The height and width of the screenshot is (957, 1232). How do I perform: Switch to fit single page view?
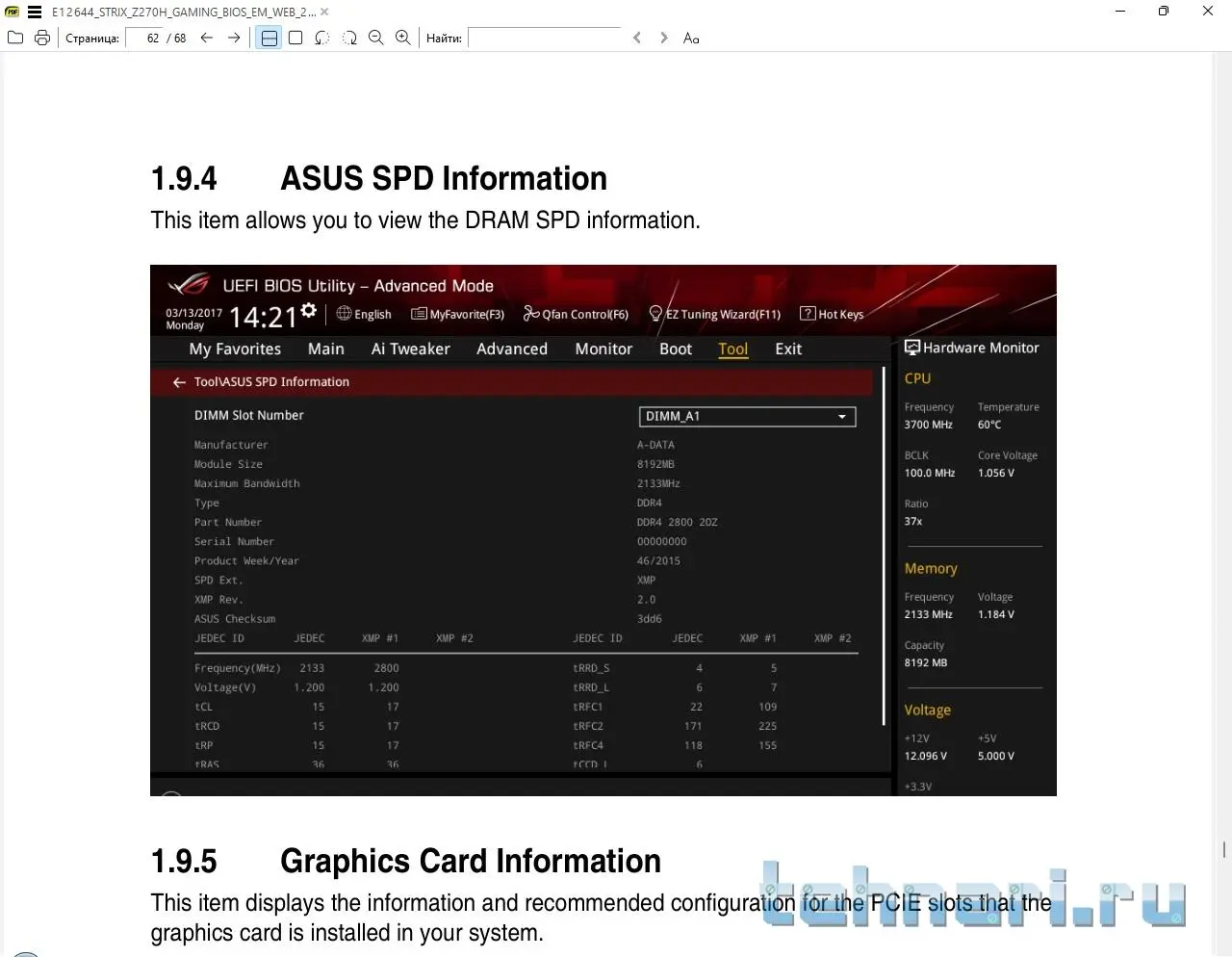pos(295,38)
